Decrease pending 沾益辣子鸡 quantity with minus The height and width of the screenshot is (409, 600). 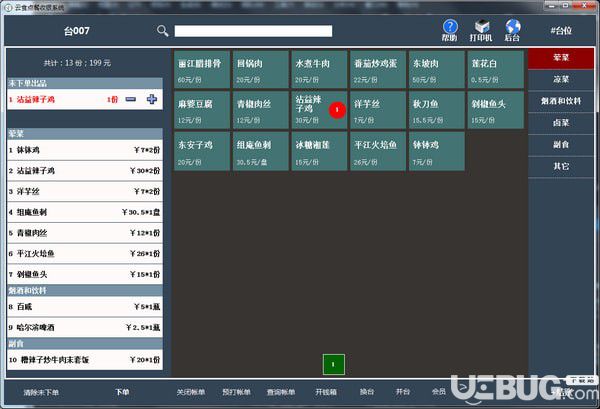pos(131,99)
